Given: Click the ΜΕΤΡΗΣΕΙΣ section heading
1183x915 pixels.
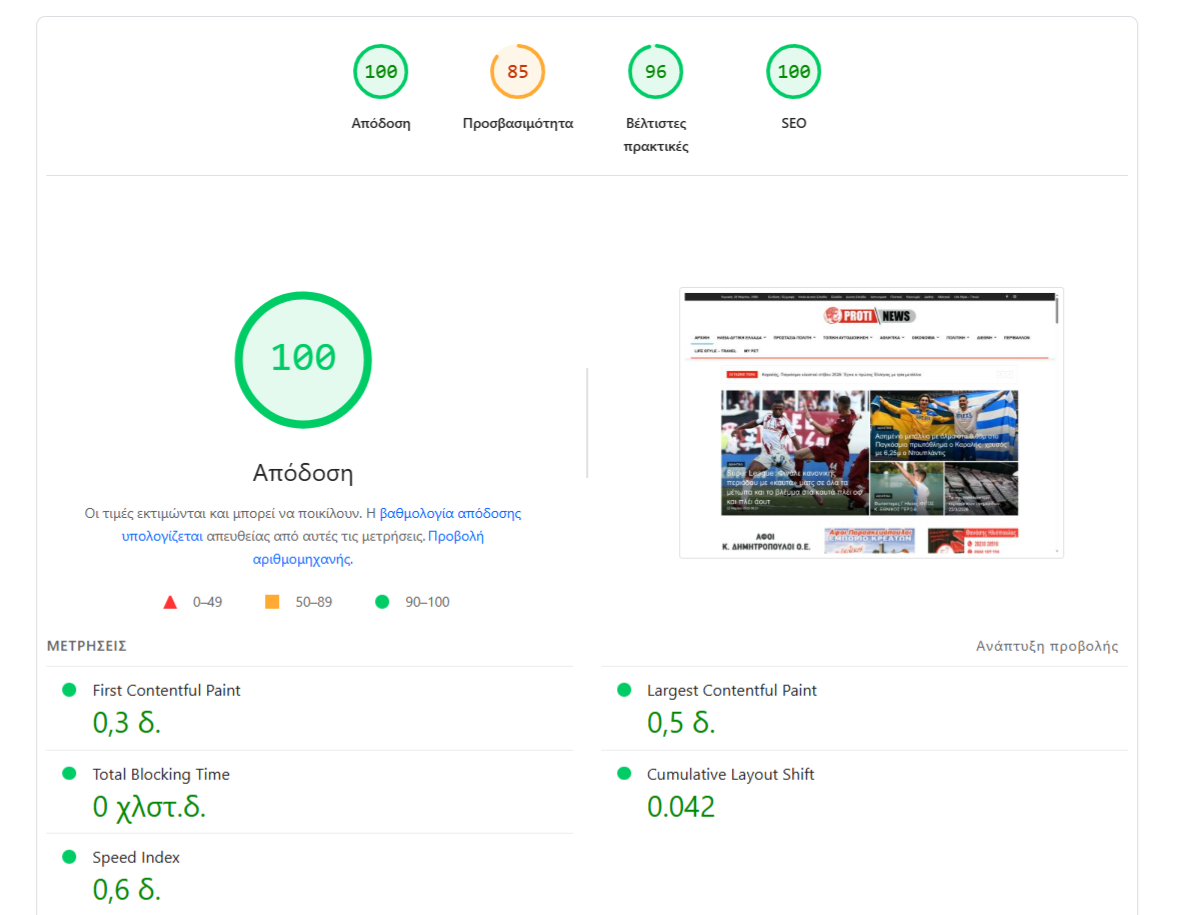Looking at the screenshot, I should [x=87, y=646].
